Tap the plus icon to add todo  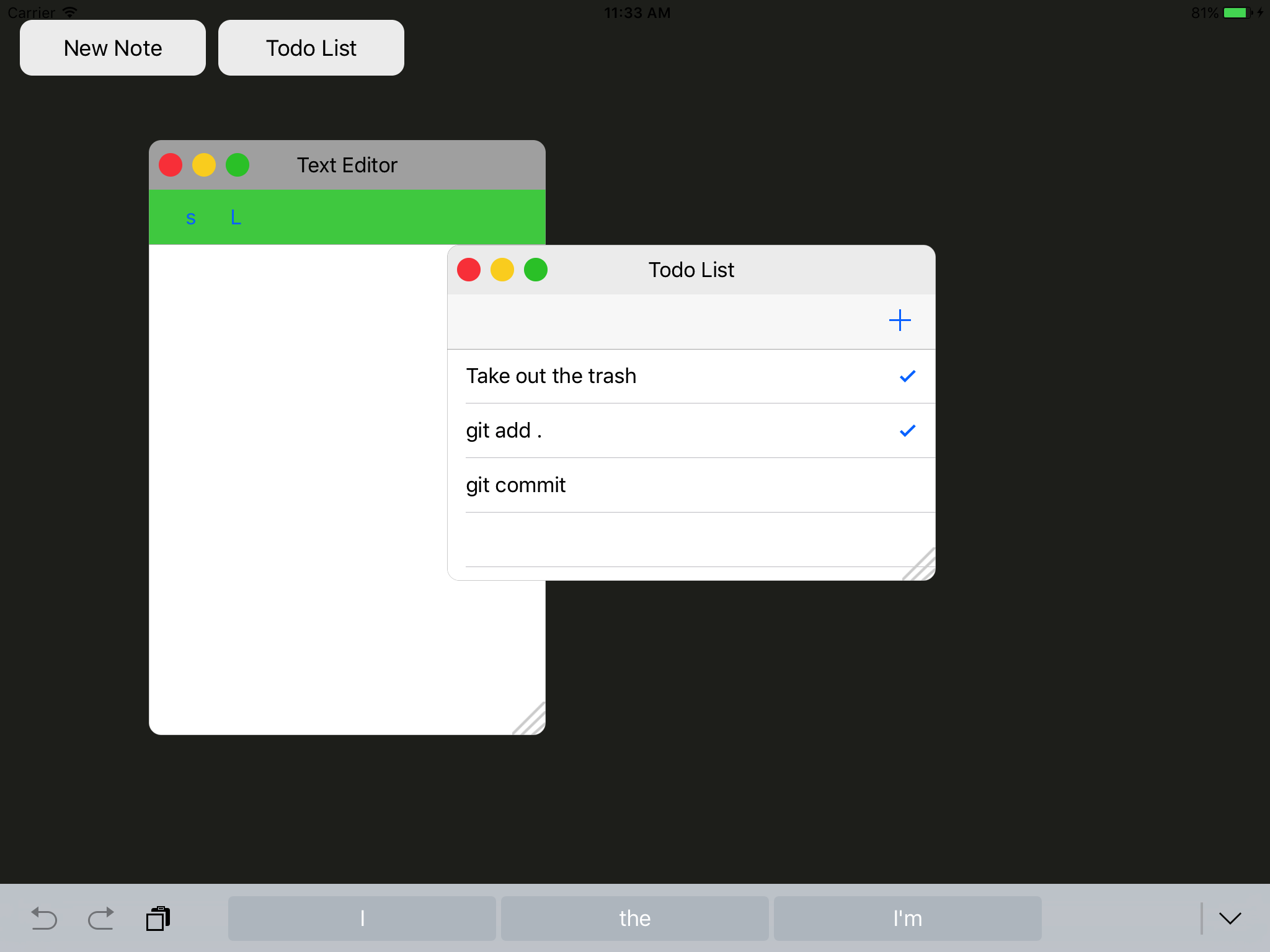tap(899, 320)
